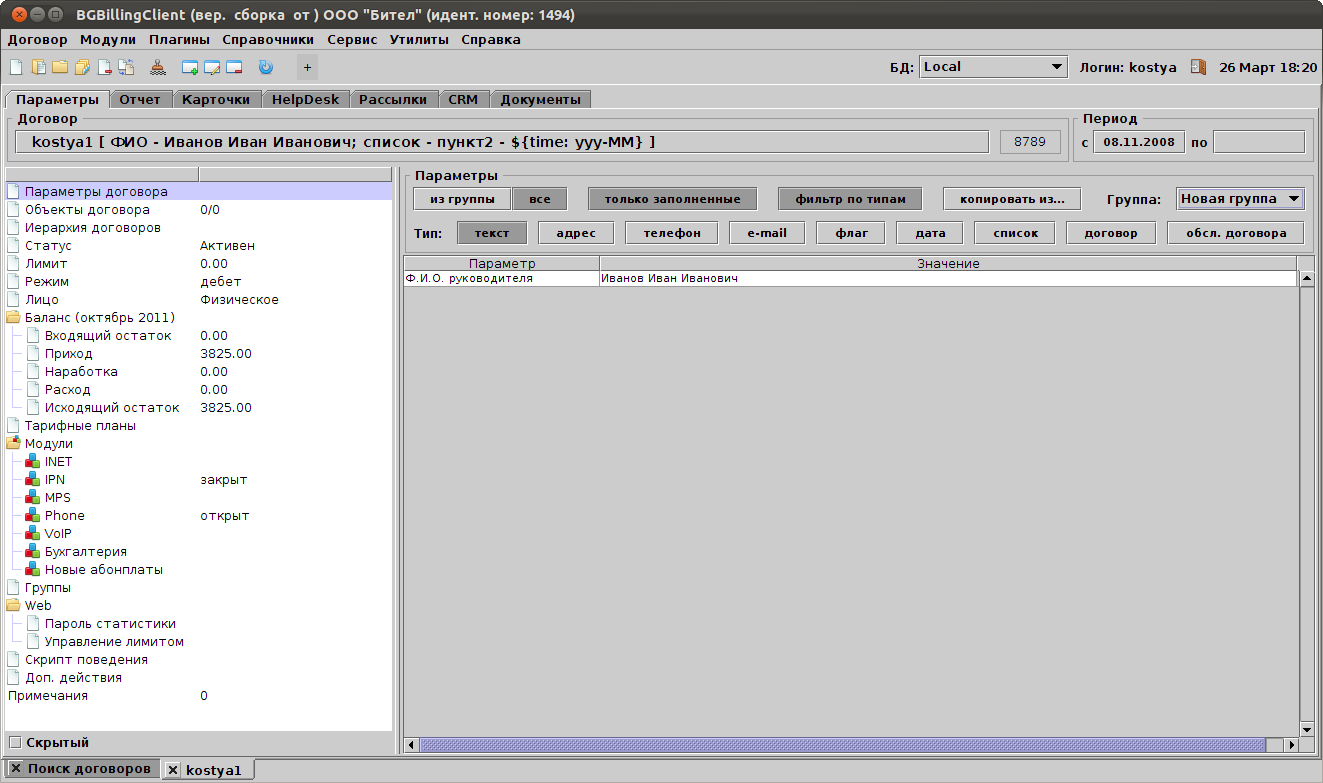Click the new blank contract page icon
This screenshot has height=783, width=1323.
[15, 68]
